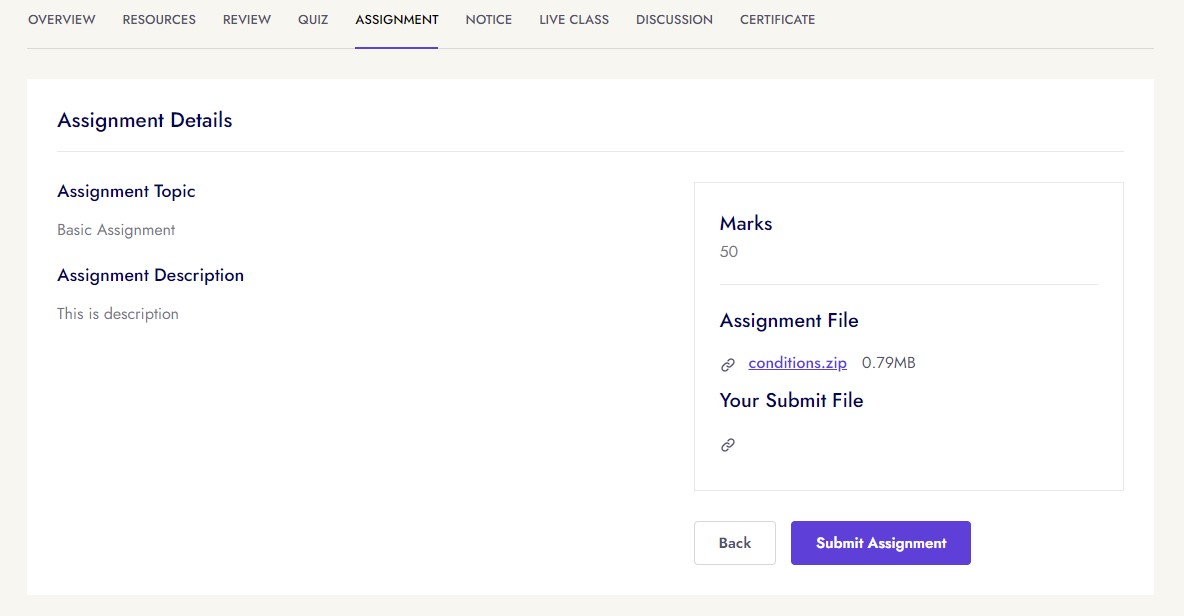Select the Quiz tab

(x=313, y=20)
